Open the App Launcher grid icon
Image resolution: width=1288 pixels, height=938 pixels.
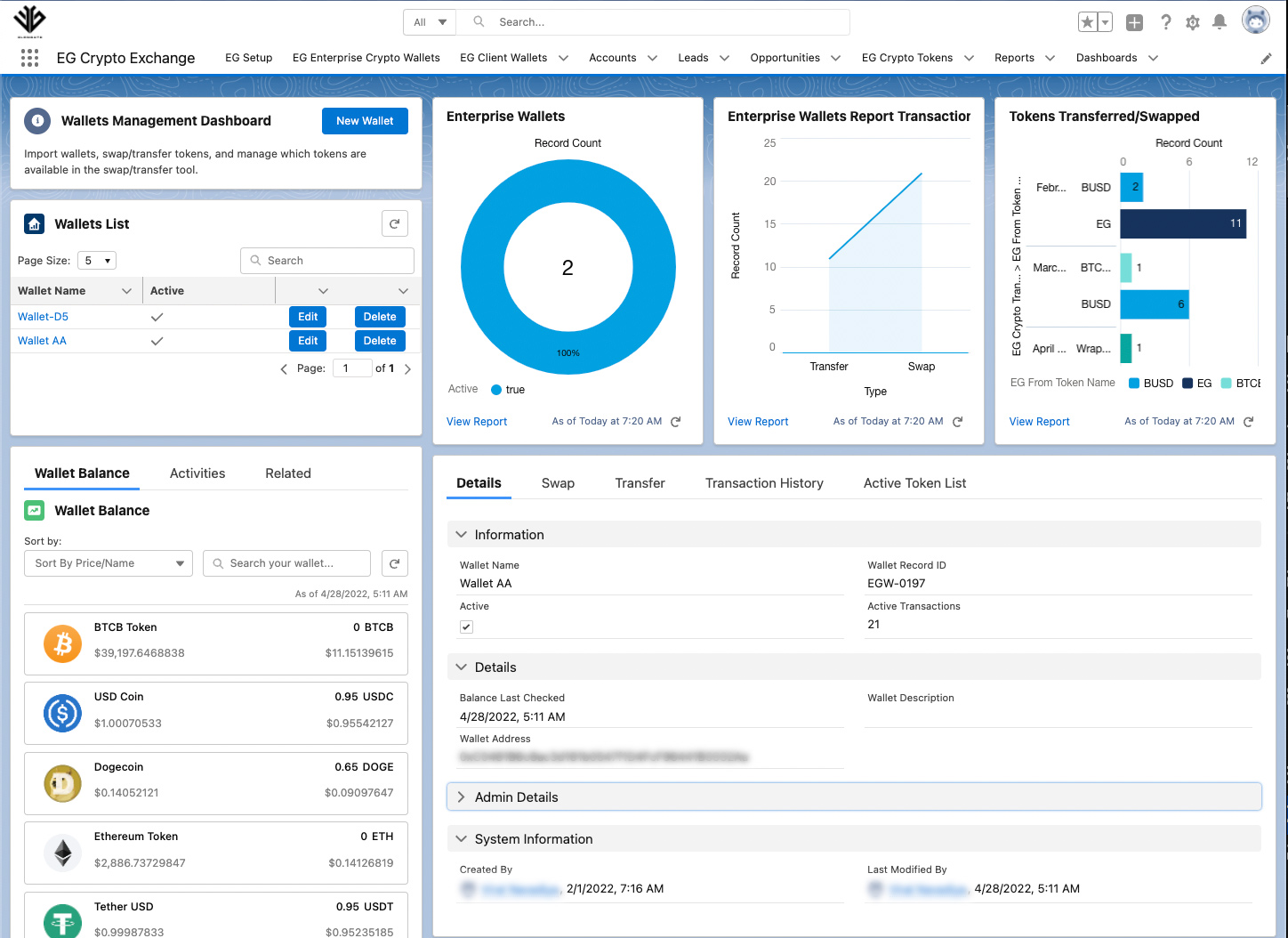pos(29,58)
